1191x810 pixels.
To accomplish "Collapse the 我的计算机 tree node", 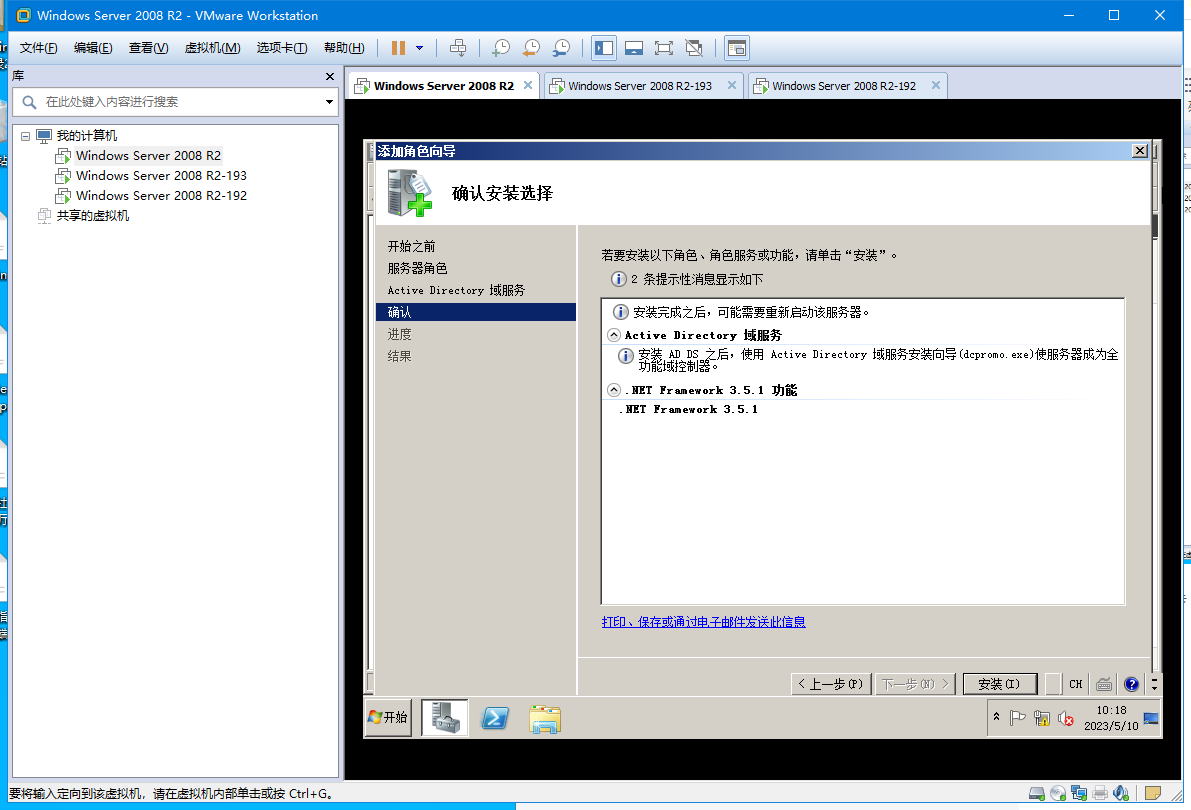I will pos(25,136).
